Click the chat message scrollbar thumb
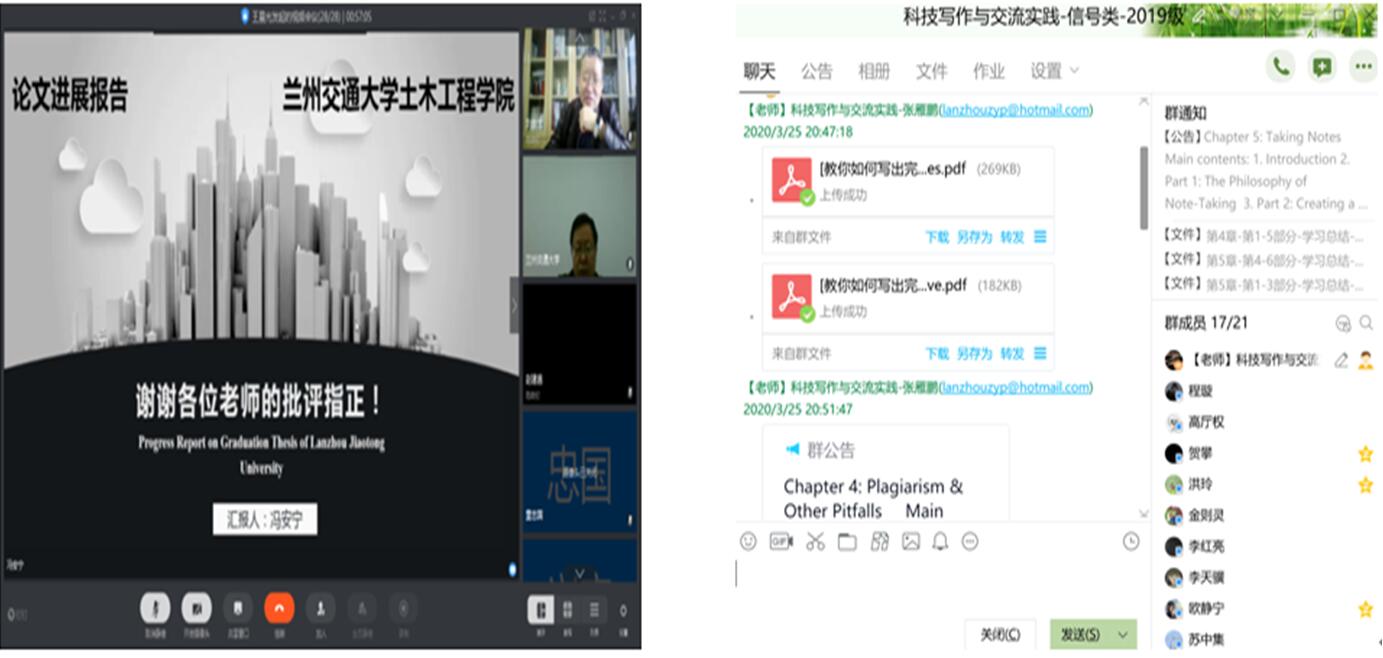1383x658 pixels. click(x=1144, y=187)
